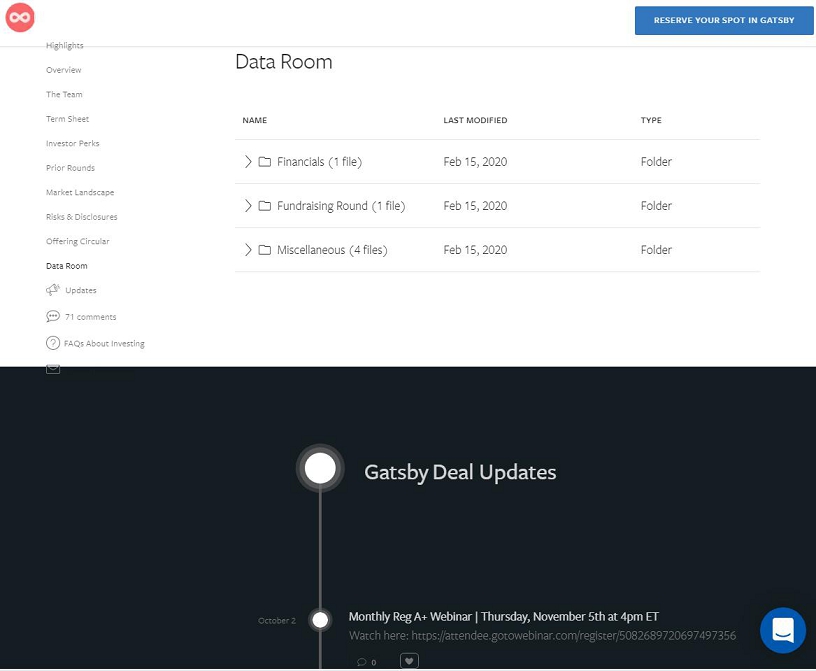
Task: Click the October 2 timeline marker
Action: click(320, 620)
